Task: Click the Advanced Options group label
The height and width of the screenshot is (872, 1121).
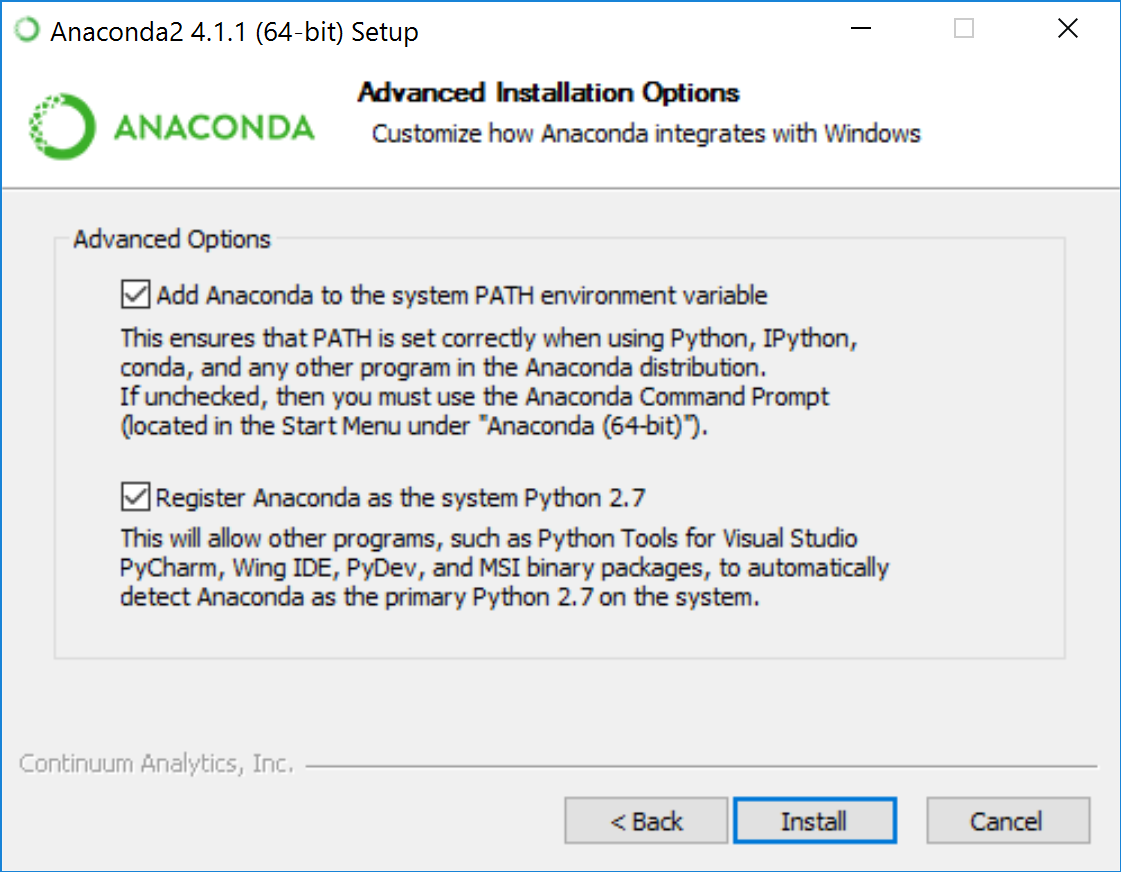Action: pos(171,239)
